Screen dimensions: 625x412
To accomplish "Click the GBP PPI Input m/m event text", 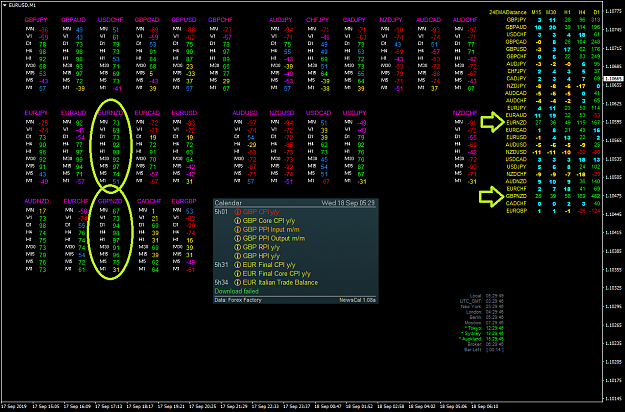I will pos(271,230).
